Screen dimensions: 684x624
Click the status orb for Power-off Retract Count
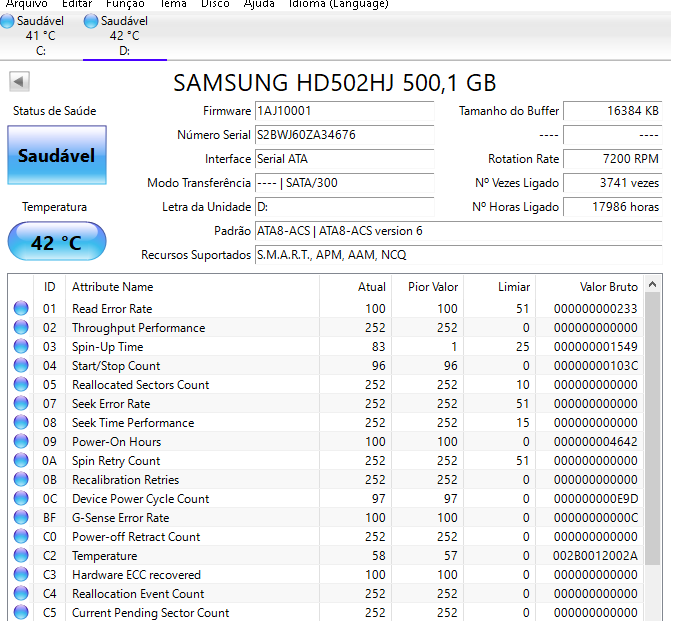pos(21,536)
